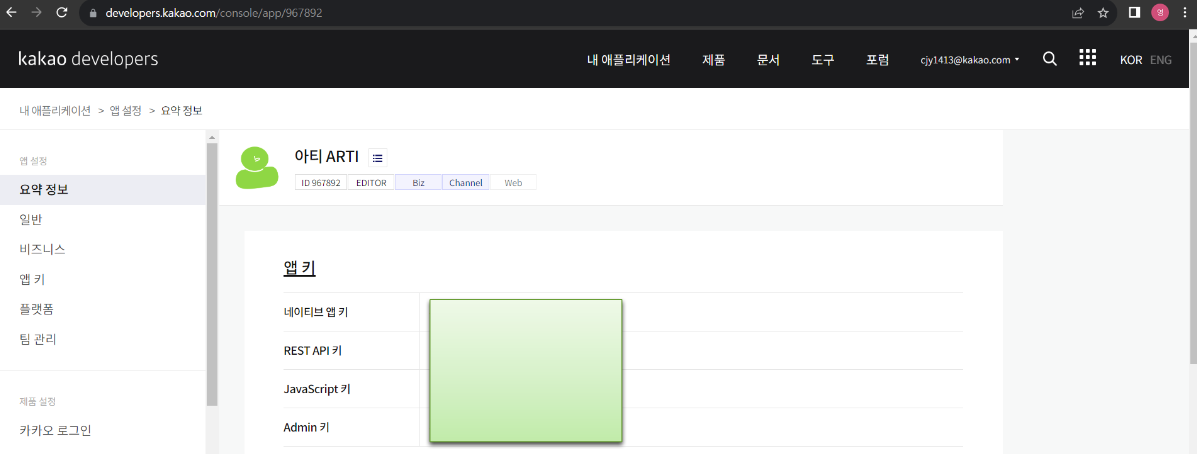Image resolution: width=1197 pixels, height=454 pixels.
Task: Open the 제품 menu
Action: click(713, 60)
